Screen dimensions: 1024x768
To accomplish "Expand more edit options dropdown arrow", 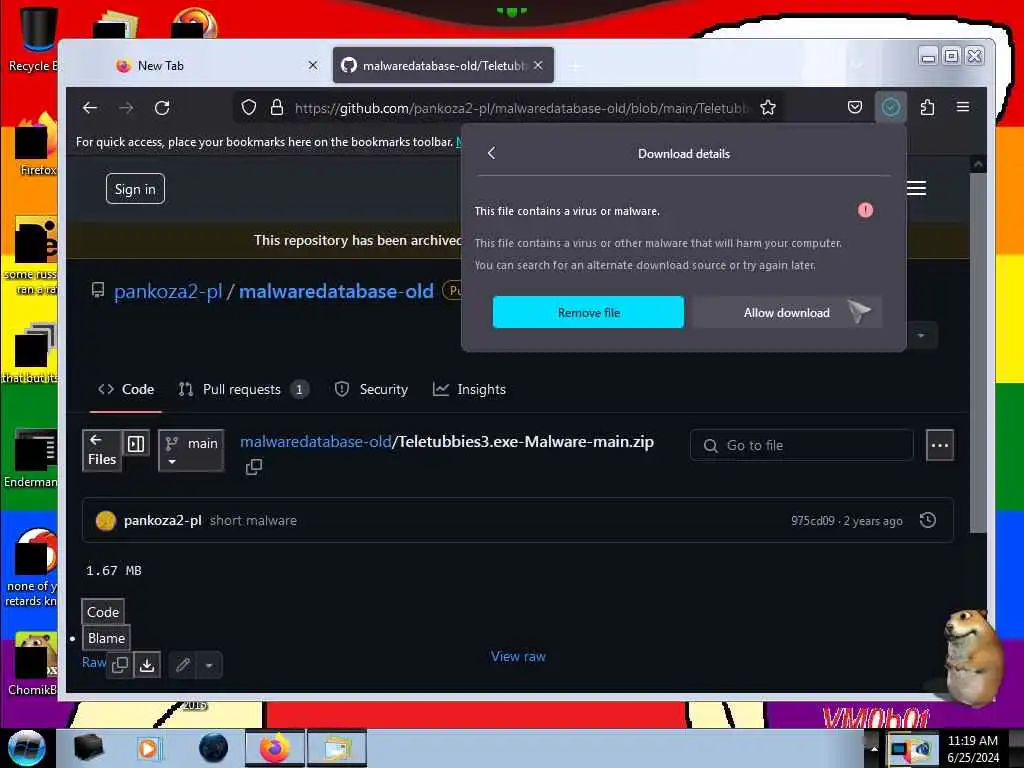I will point(209,665).
